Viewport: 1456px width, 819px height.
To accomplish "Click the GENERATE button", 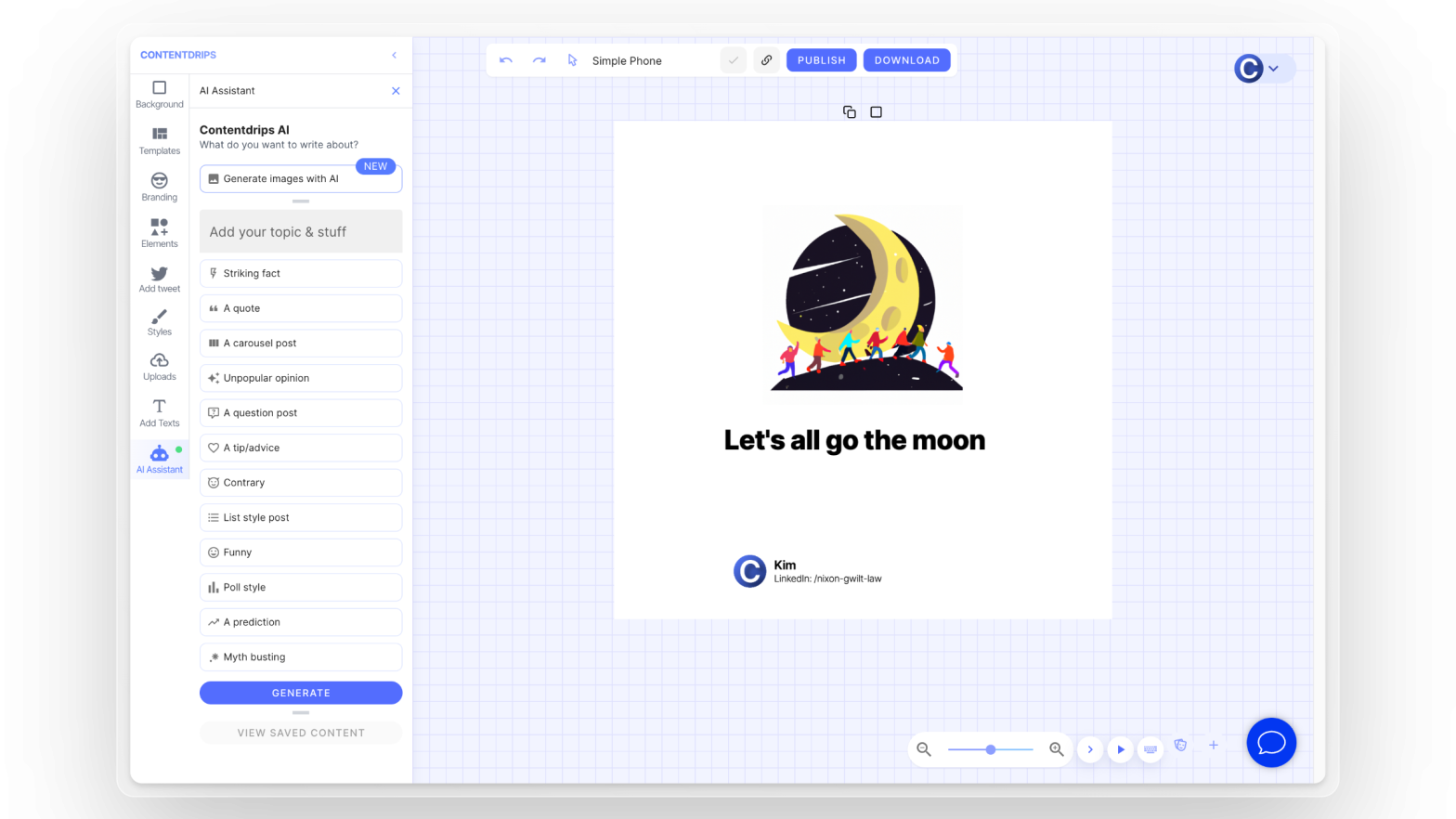I will coord(301,693).
